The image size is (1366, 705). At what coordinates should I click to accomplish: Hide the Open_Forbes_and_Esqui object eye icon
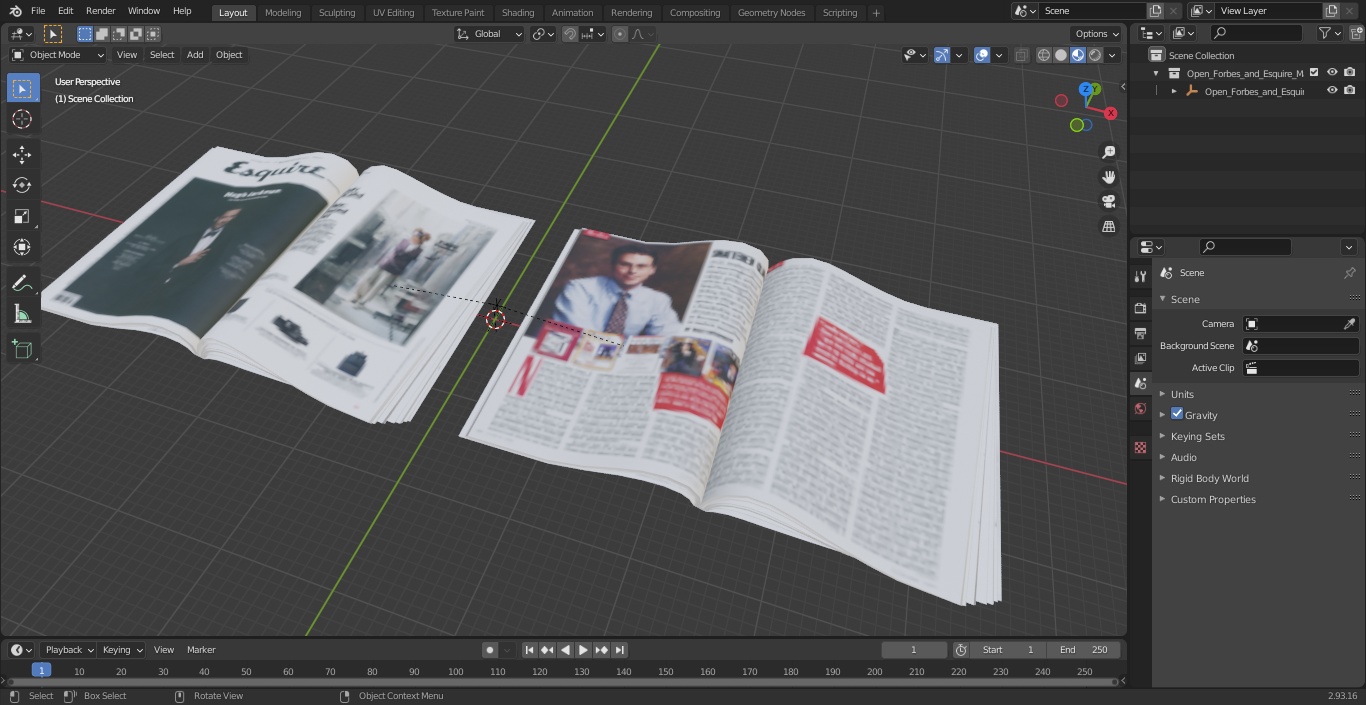coord(1332,91)
